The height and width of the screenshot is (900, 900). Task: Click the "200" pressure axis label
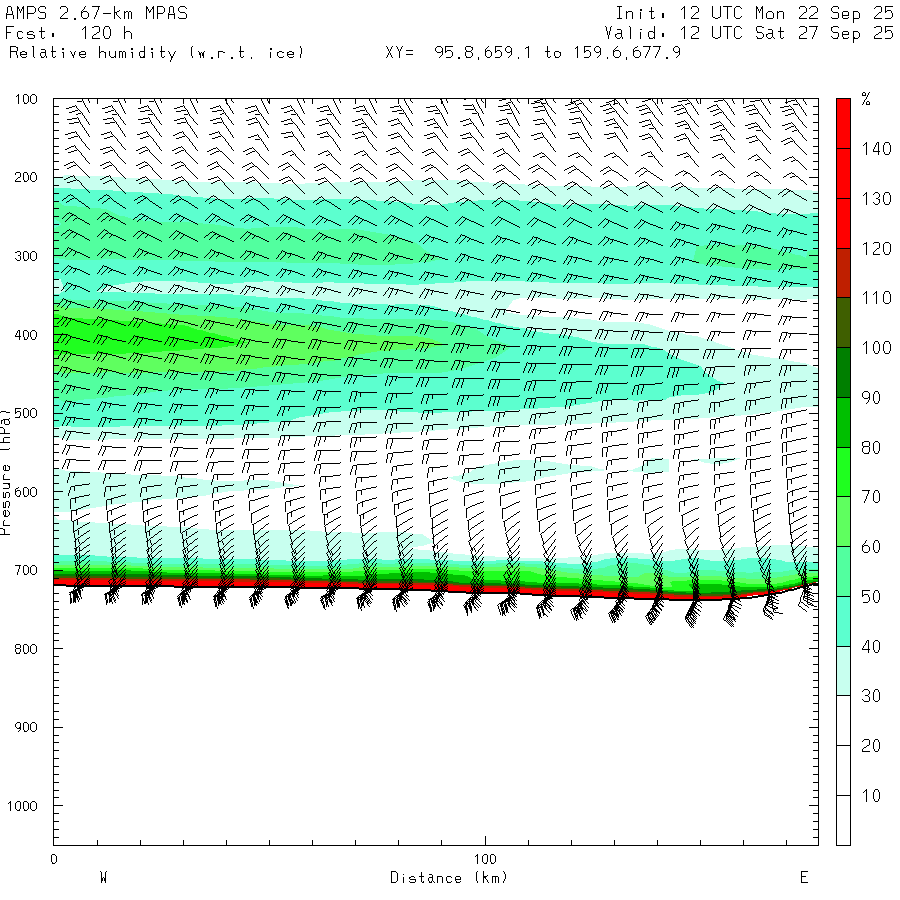tap(26, 177)
